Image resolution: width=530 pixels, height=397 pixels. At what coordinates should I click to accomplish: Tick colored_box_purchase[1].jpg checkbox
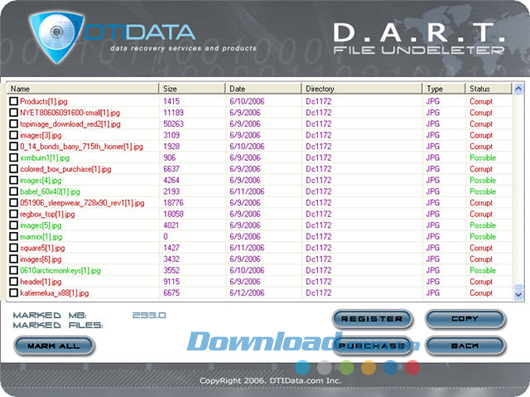14,169
